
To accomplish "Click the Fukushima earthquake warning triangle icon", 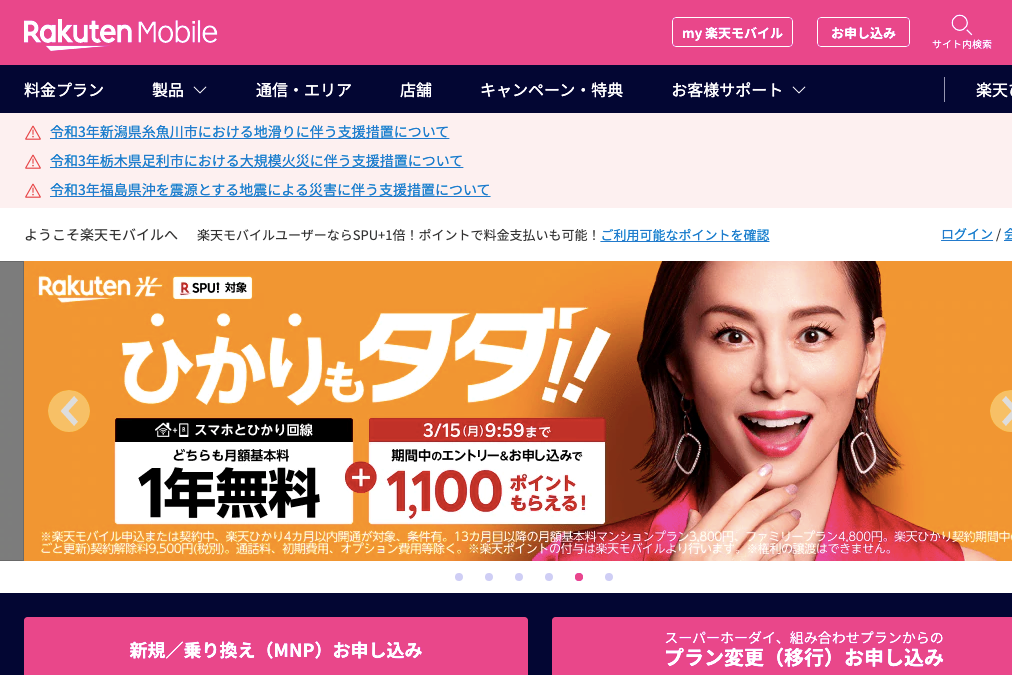I will [x=33, y=191].
